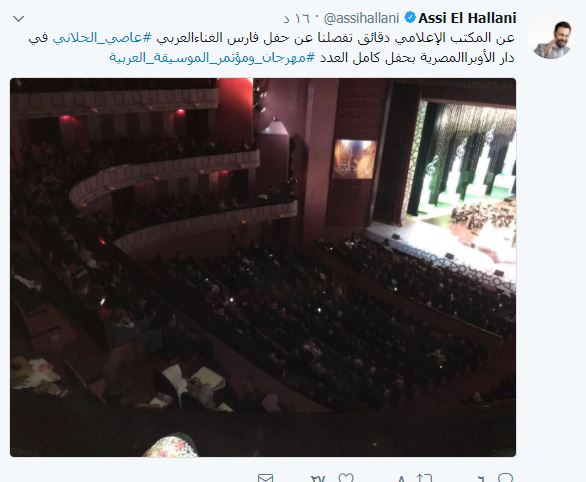Click the reply count number

(481, 479)
